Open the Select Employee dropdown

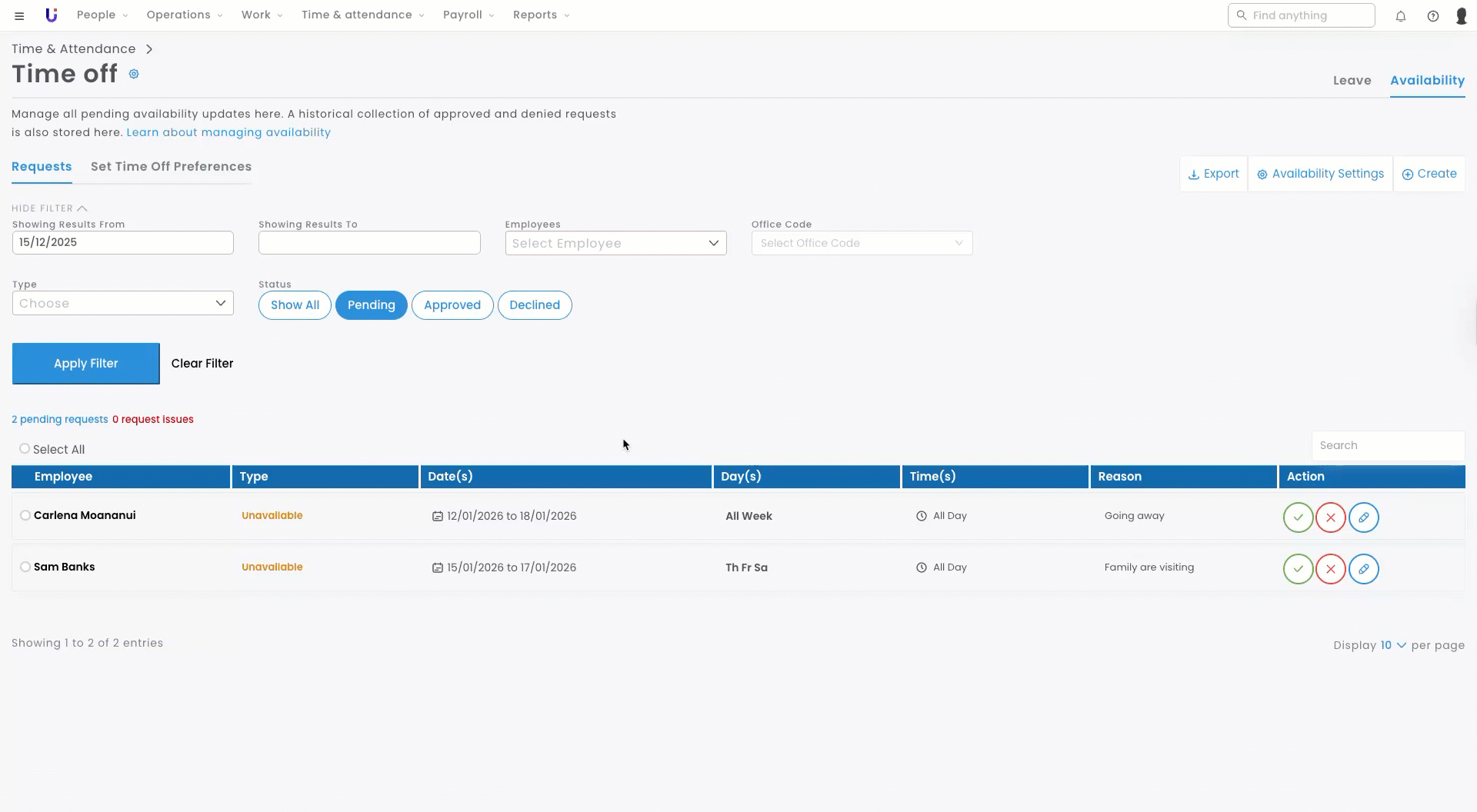click(x=615, y=243)
